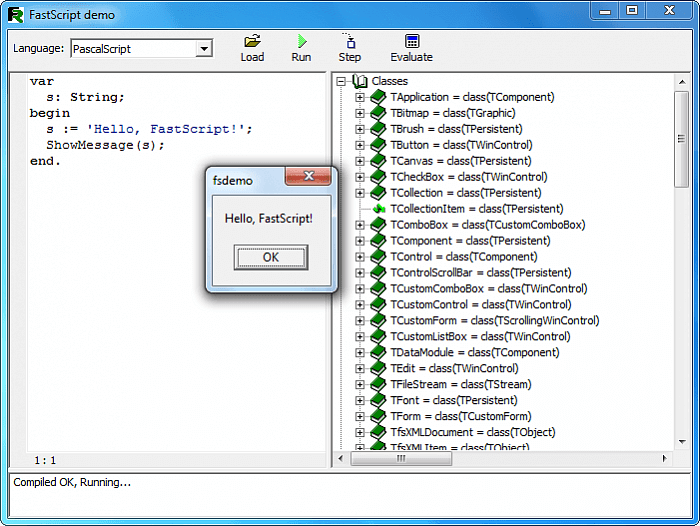The width and height of the screenshot is (700, 526).
Task: Click the TDataModule class book icon
Action: (x=378, y=352)
